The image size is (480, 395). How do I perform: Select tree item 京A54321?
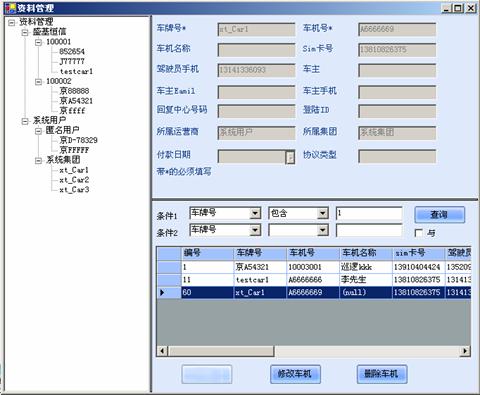click(x=76, y=101)
